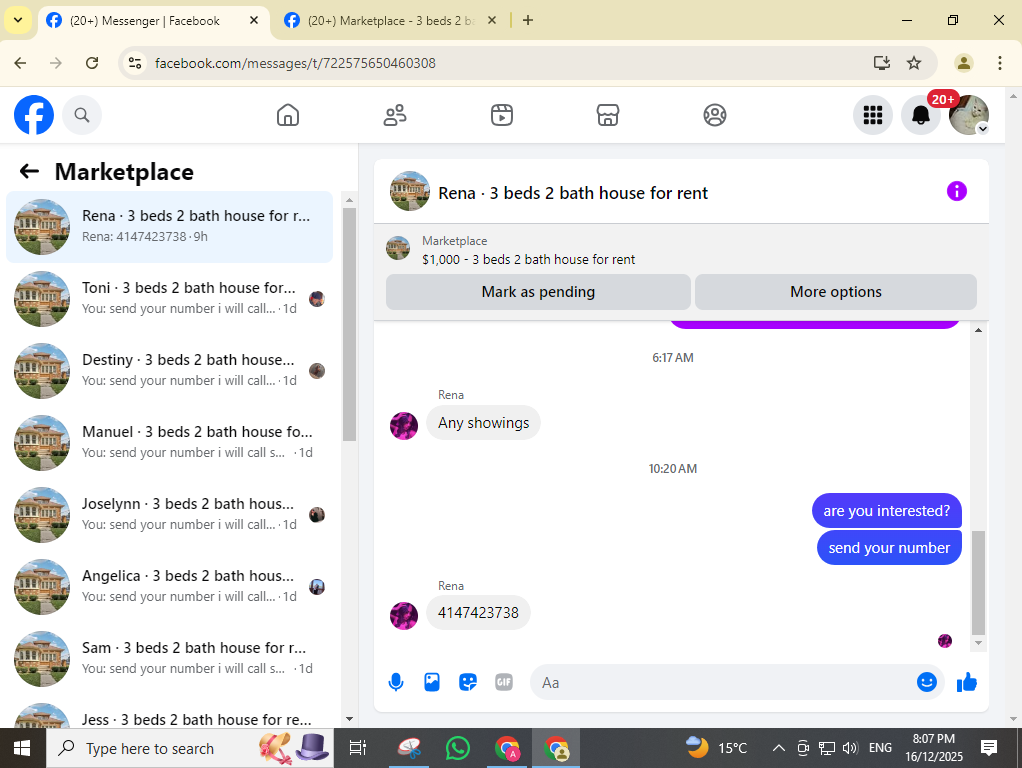Image resolution: width=1022 pixels, height=768 pixels.
Task: Open Destiny's conversation in the list
Action: pos(169,371)
